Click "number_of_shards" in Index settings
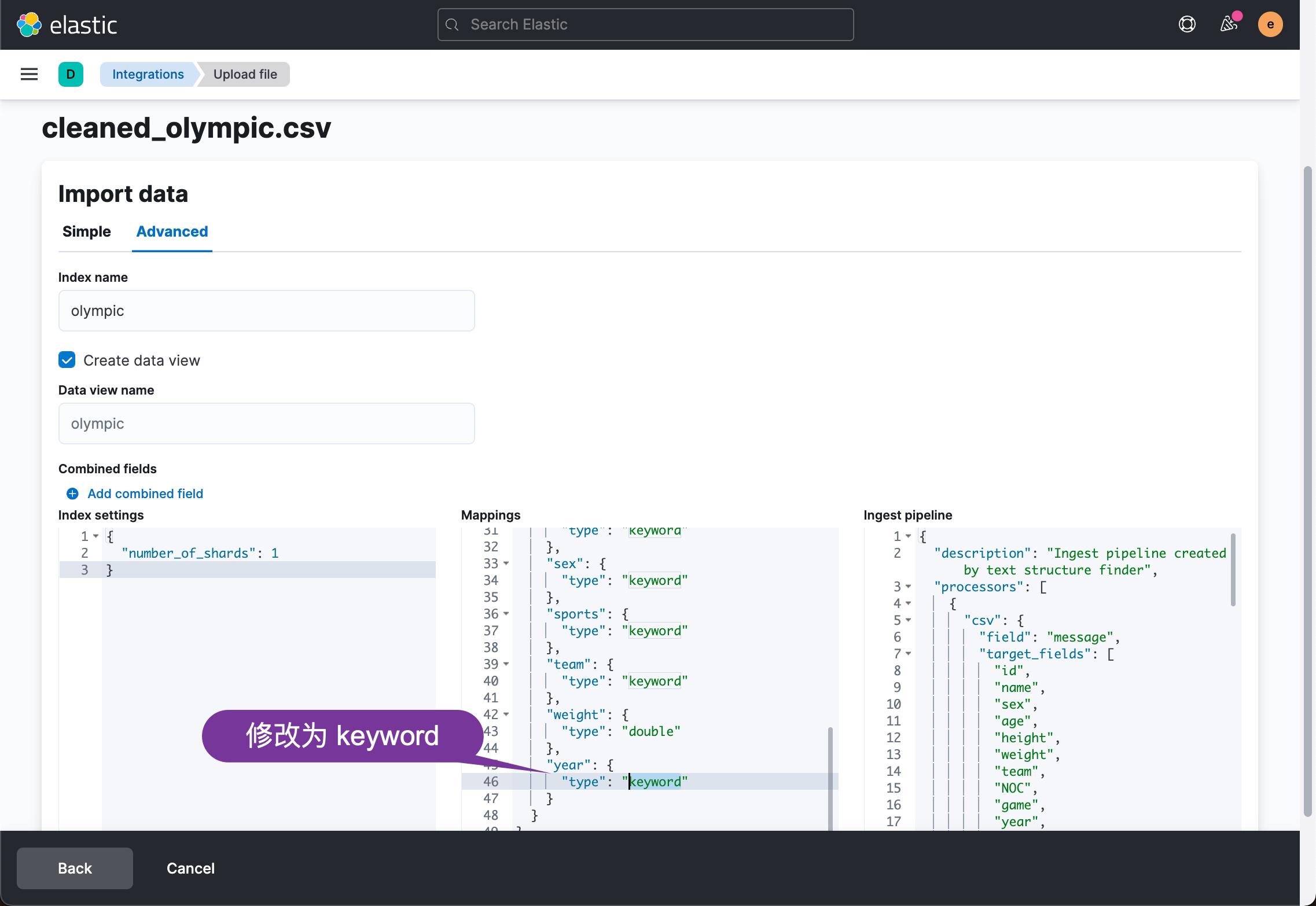1316x906 pixels. [189, 553]
